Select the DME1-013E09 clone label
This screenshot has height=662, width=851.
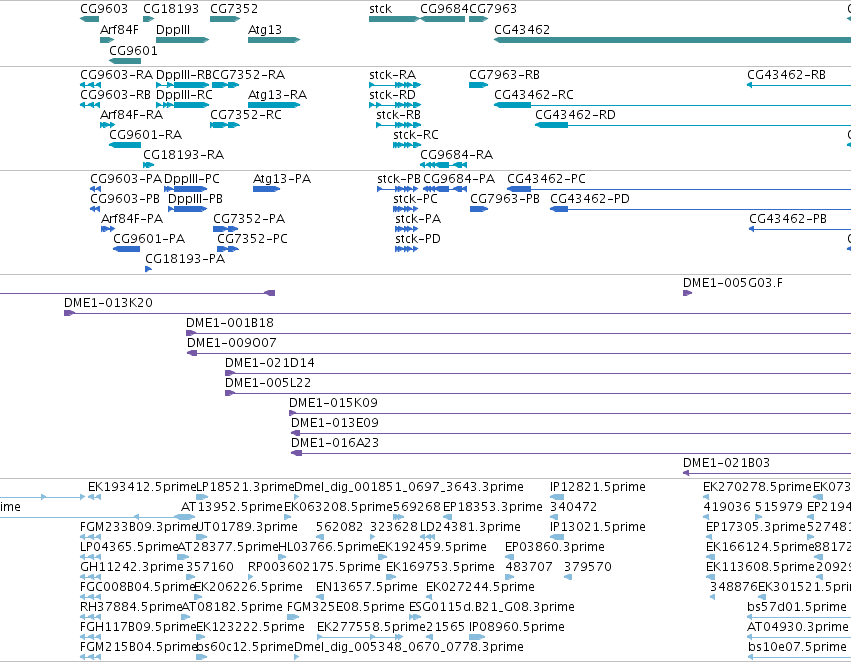[335, 423]
